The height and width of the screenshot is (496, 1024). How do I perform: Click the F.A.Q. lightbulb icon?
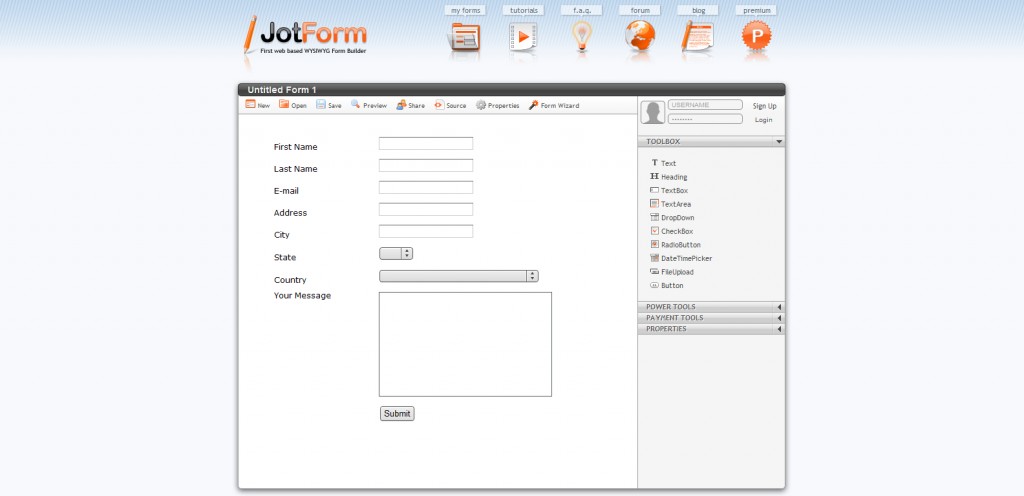point(581,36)
